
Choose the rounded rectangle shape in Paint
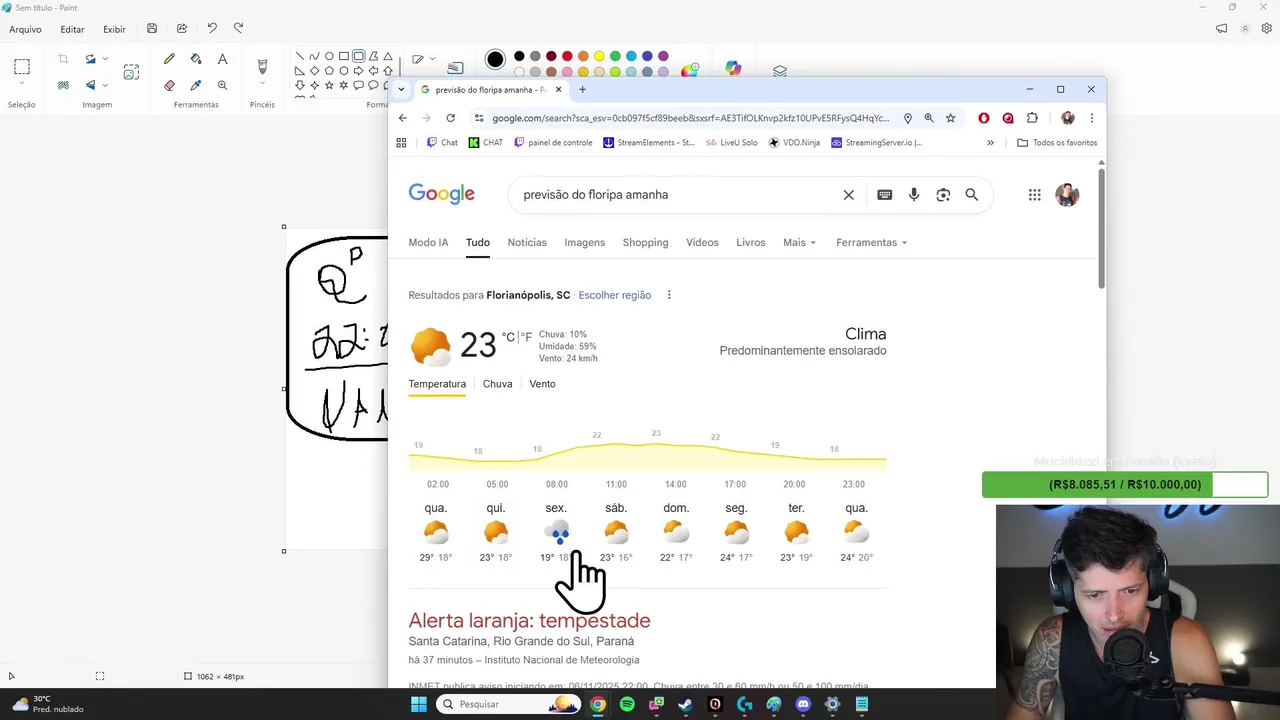pos(358,56)
